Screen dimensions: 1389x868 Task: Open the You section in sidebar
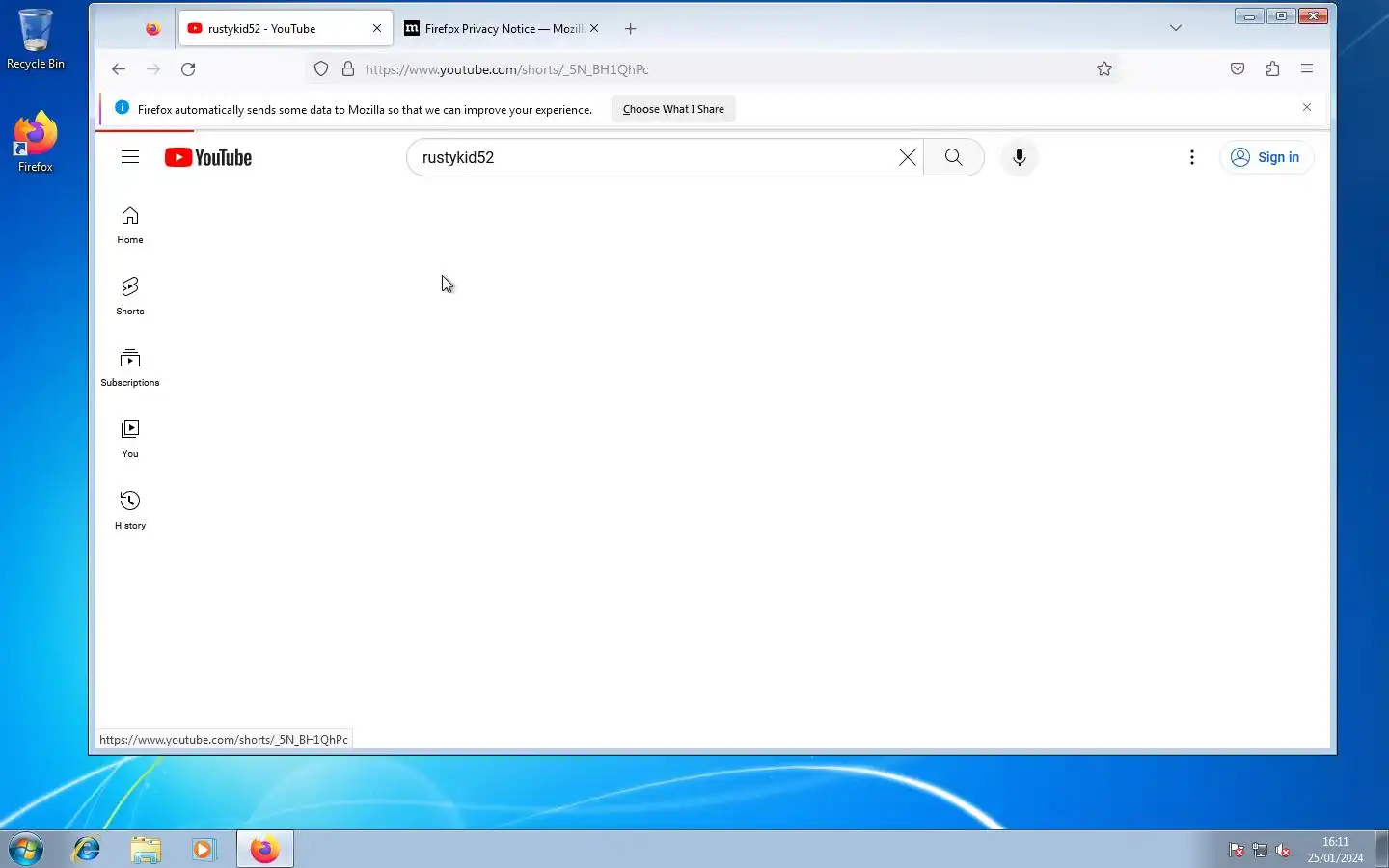coord(130,439)
